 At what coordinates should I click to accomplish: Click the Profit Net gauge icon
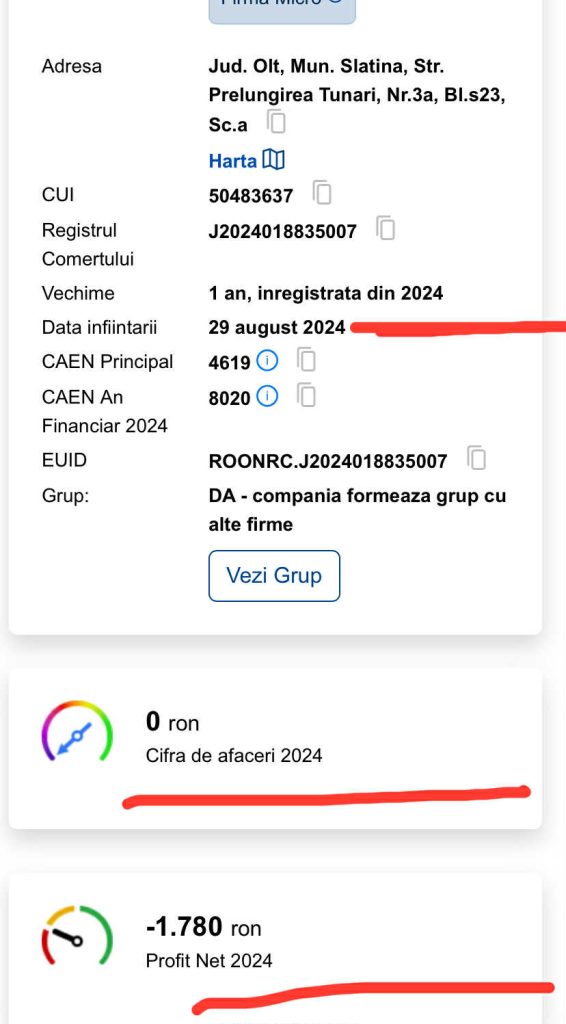pyautogui.click(x=77, y=935)
